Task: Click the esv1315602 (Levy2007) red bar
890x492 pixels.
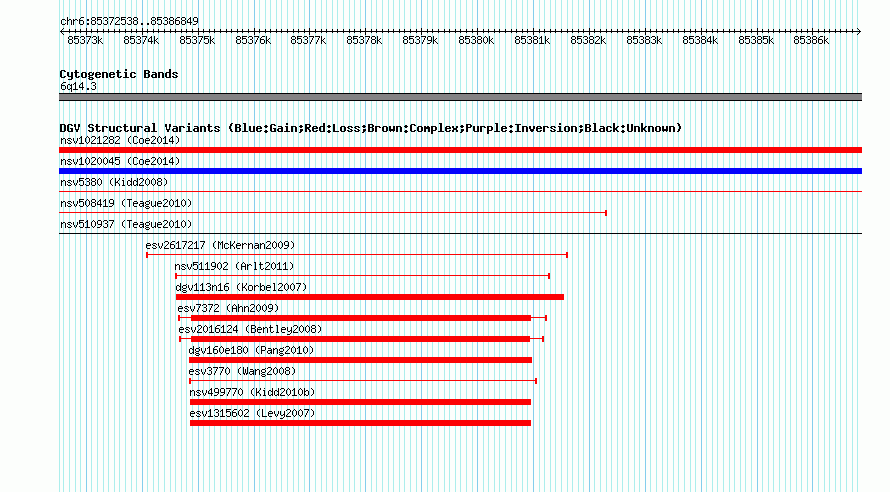Action: (x=360, y=423)
